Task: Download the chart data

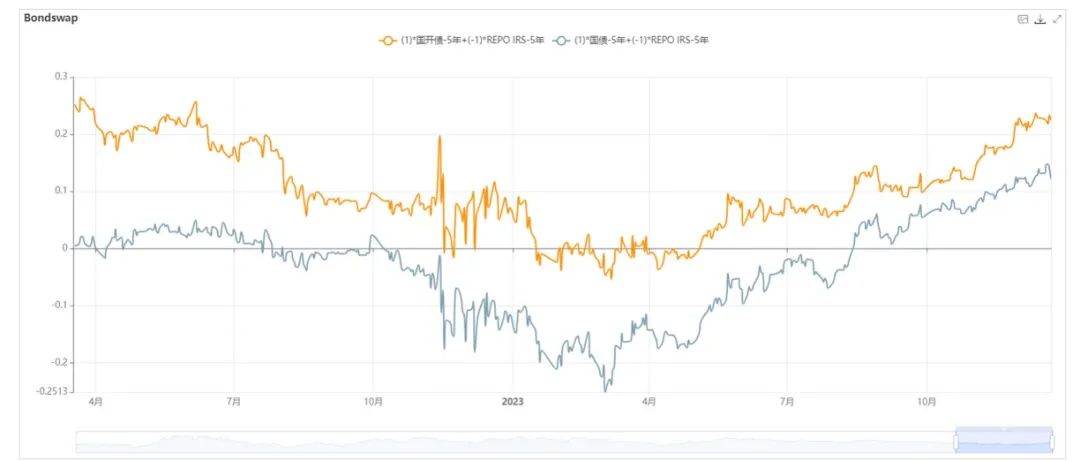Action: pos(1041,19)
